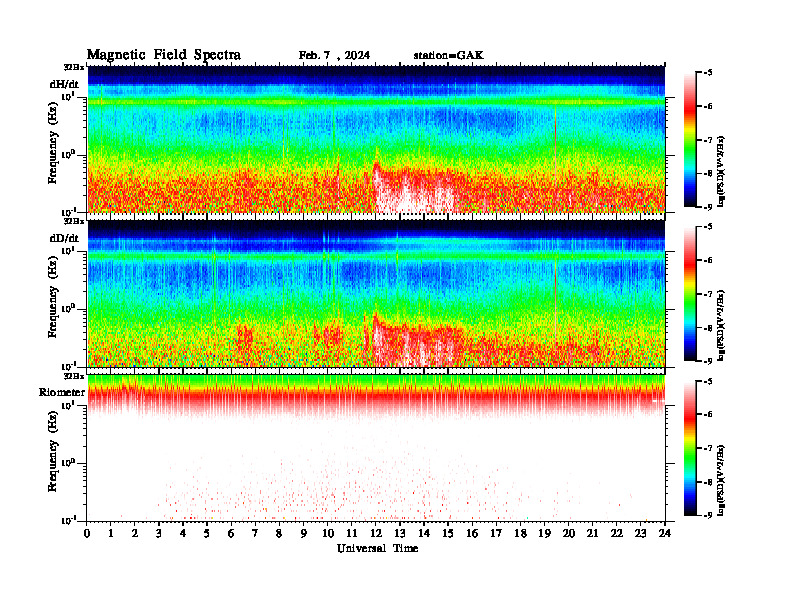Image resolution: width=792 pixels, height=612 pixels.
Task: Click the -6 value on Riometer color bar
Action: point(708,414)
